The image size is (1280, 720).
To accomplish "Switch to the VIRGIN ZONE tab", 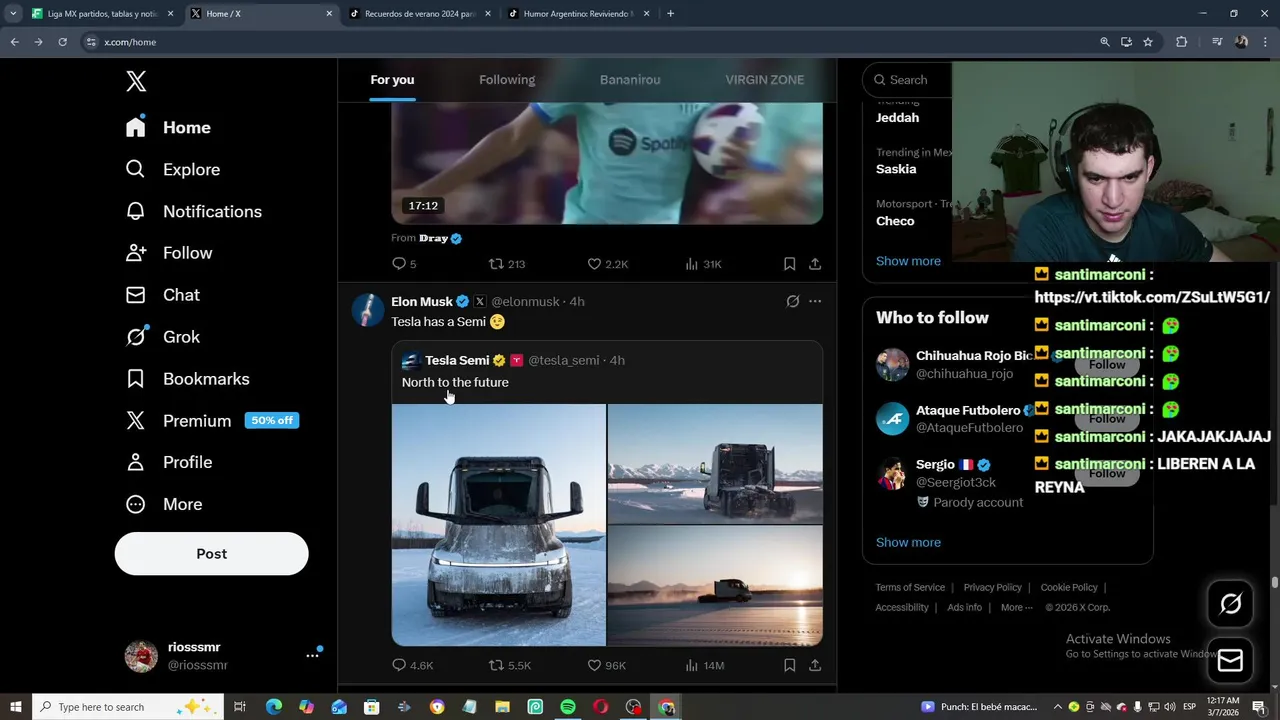I will tap(764, 80).
